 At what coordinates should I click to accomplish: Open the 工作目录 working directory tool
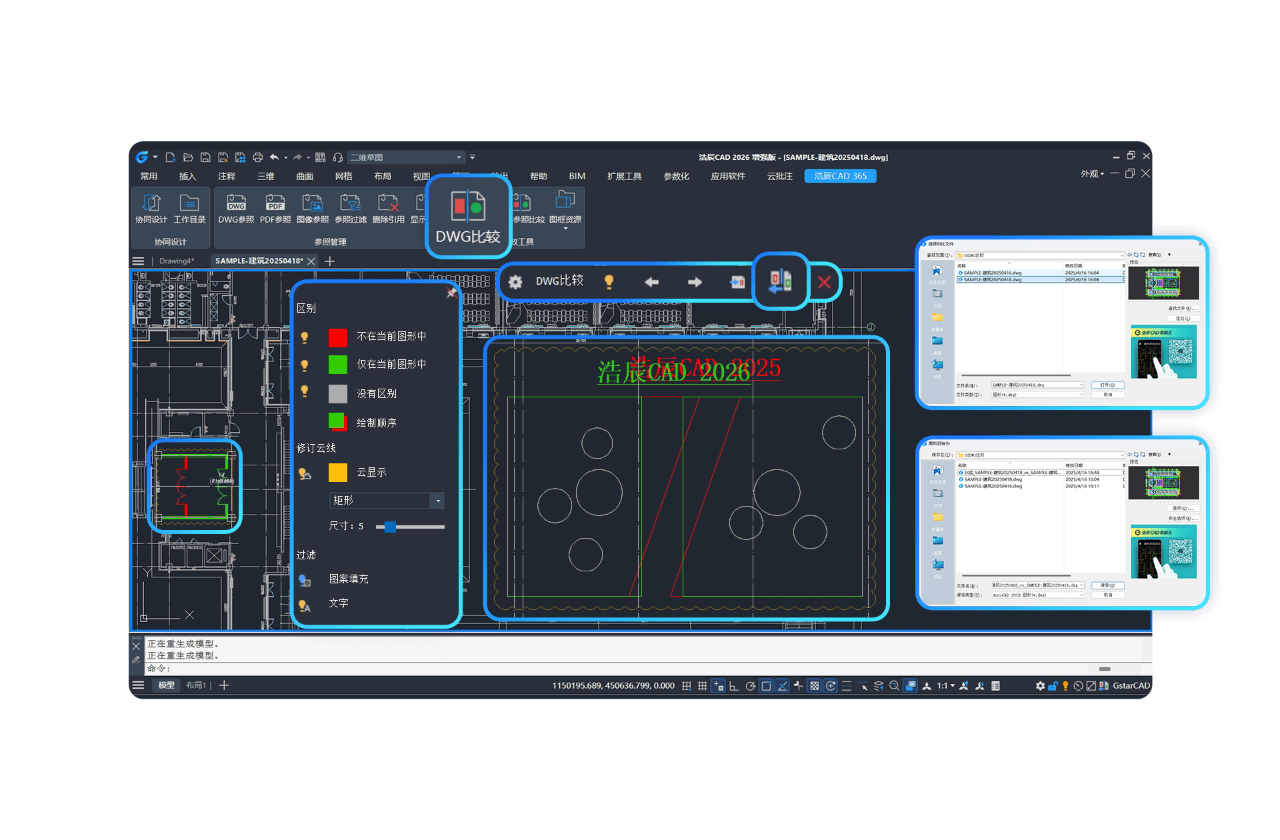coord(190,208)
